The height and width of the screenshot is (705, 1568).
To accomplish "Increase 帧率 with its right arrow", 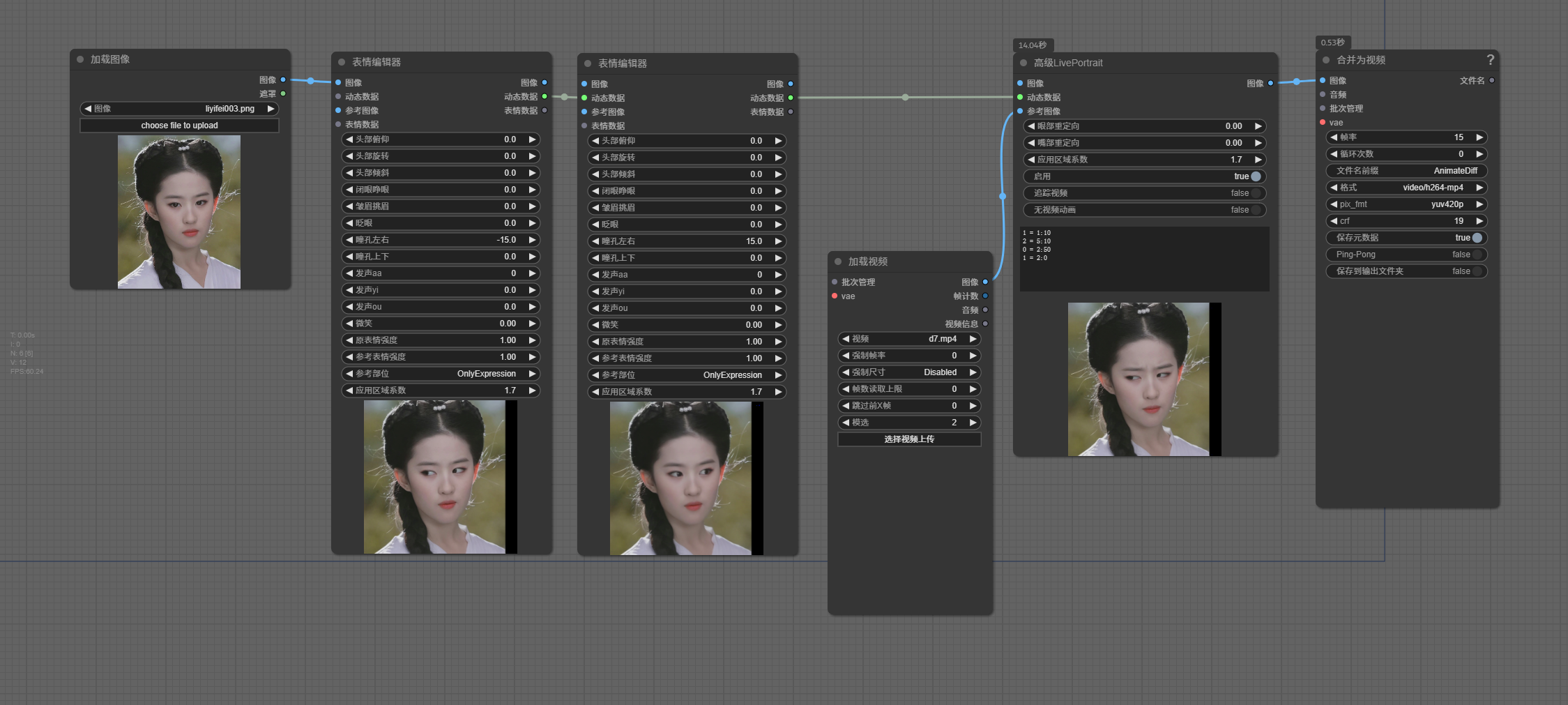I will (1479, 137).
